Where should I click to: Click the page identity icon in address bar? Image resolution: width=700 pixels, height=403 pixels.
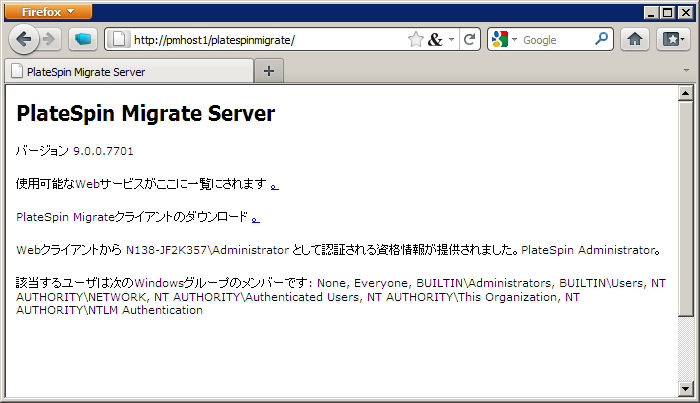[119, 40]
